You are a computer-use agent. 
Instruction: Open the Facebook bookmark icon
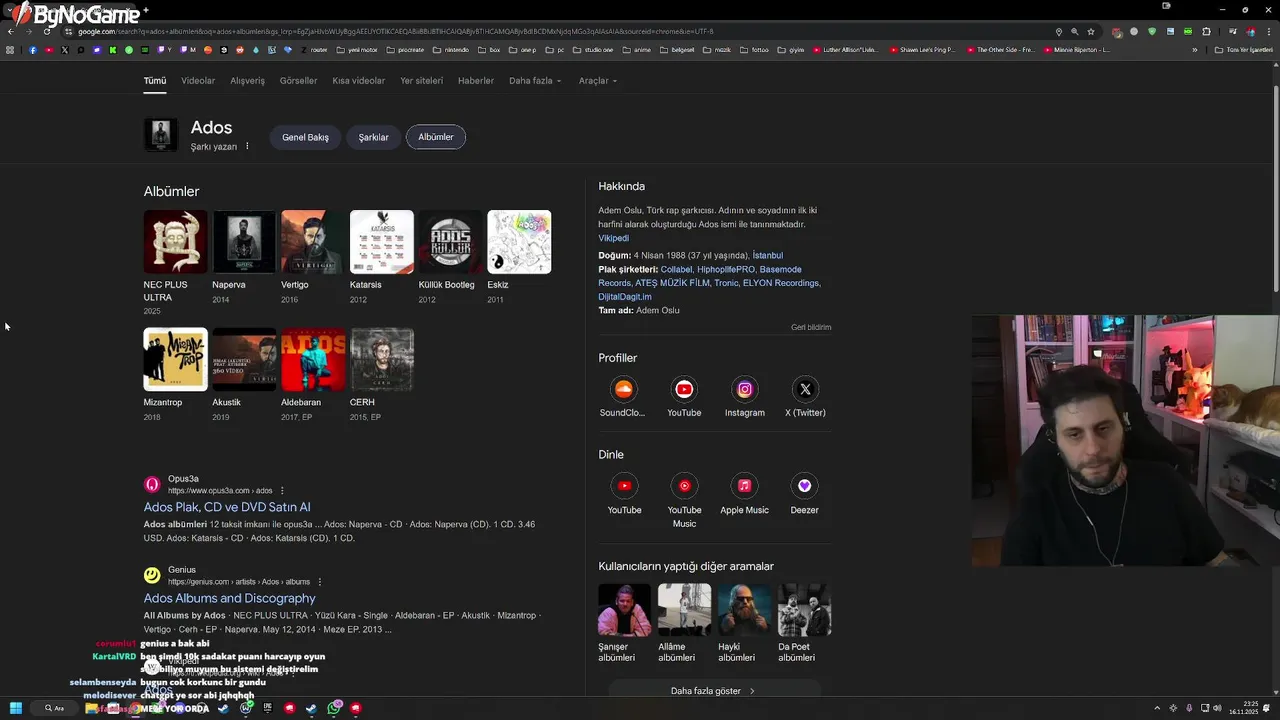(x=33, y=50)
